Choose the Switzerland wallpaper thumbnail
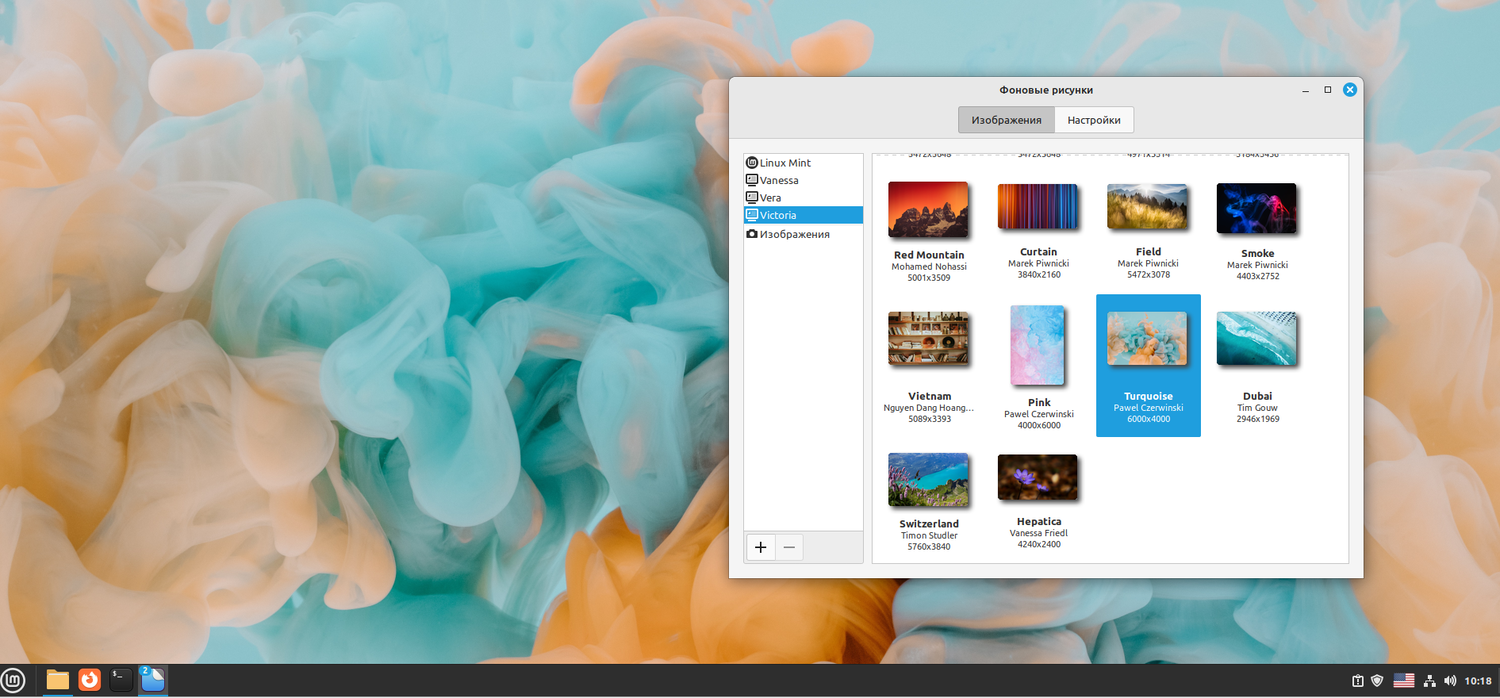Screen dimensions: 1500x698 click(x=929, y=481)
